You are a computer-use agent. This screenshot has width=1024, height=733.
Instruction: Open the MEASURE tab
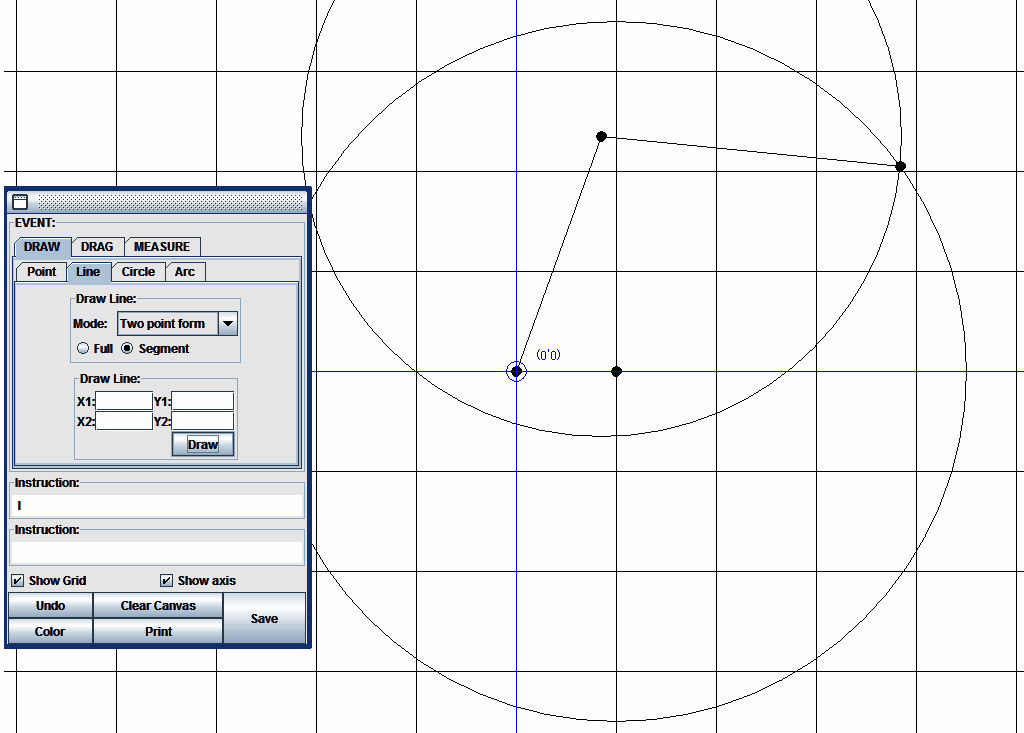point(162,247)
